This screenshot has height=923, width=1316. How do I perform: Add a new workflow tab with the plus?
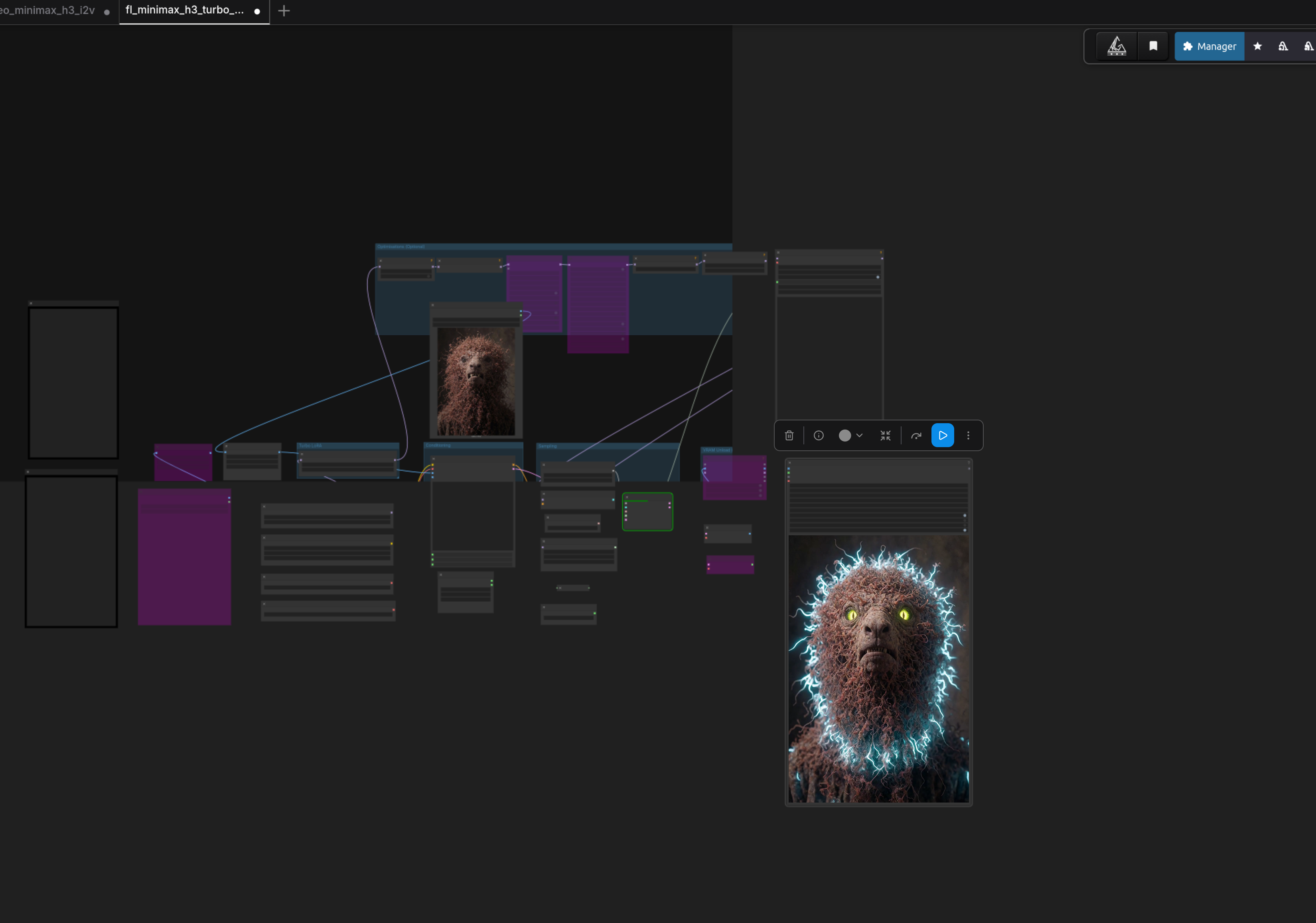coord(284,11)
